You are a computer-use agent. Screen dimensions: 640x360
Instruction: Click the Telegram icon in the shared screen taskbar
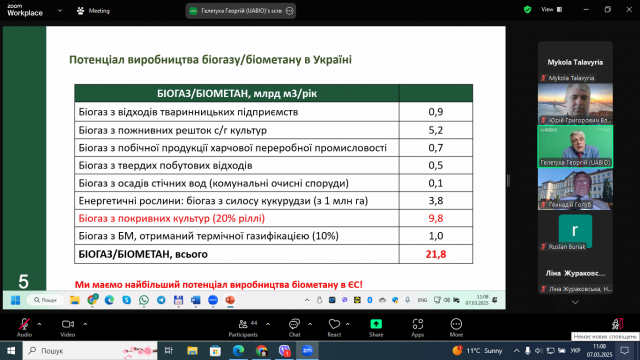point(161,300)
